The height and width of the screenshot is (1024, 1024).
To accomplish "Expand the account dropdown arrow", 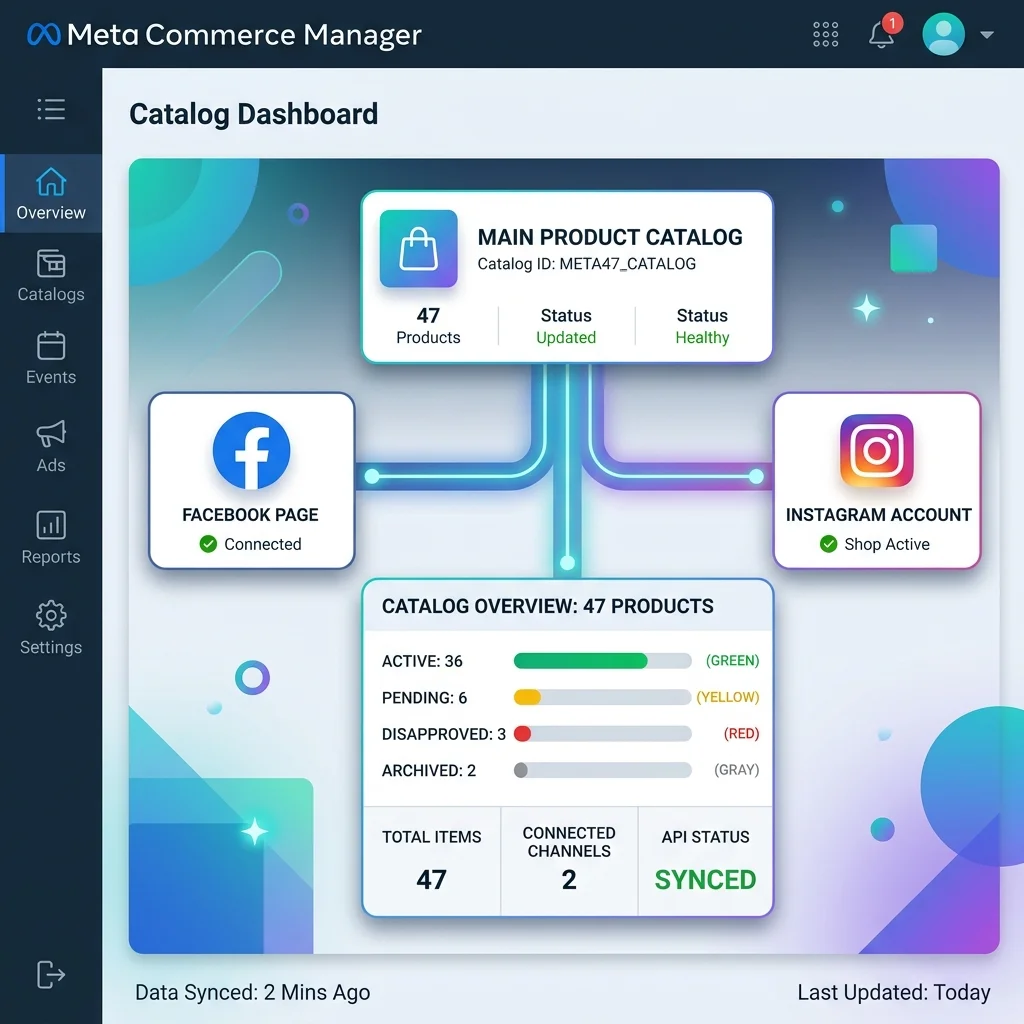I will [987, 35].
